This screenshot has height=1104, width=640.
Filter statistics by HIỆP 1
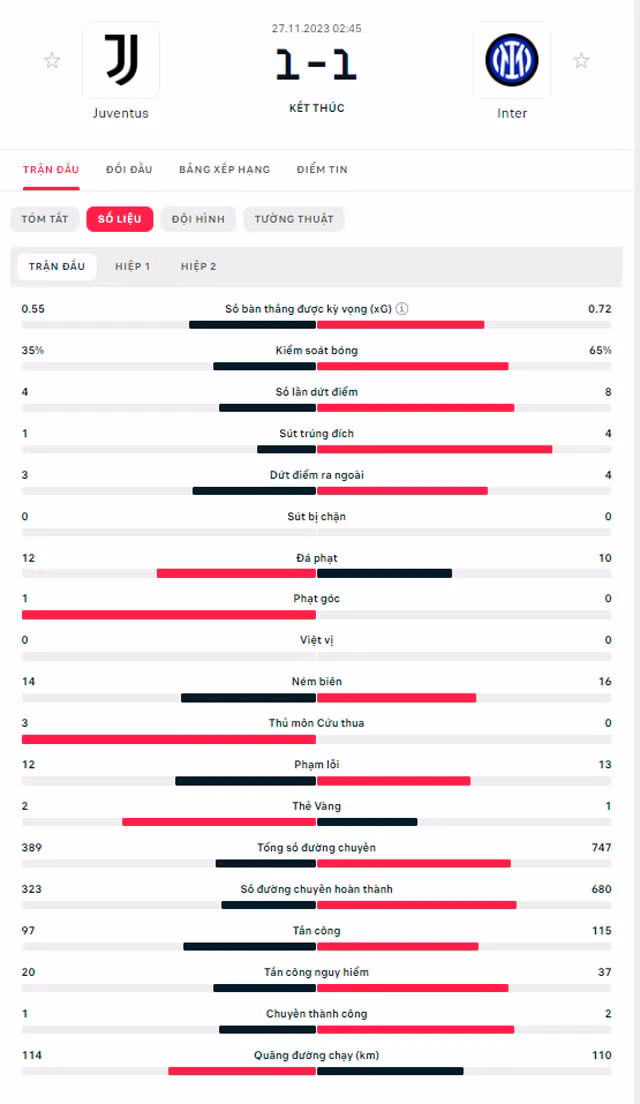tap(133, 266)
